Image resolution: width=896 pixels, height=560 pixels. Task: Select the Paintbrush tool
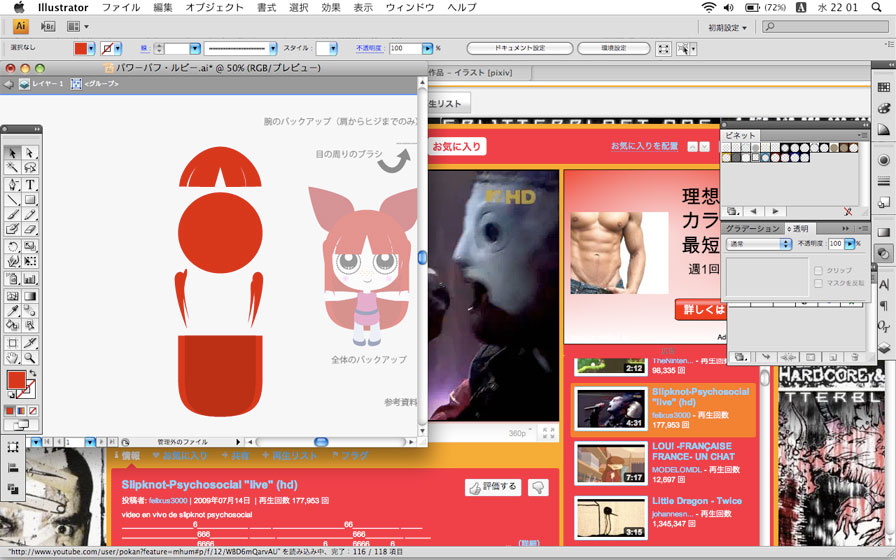click(13, 215)
